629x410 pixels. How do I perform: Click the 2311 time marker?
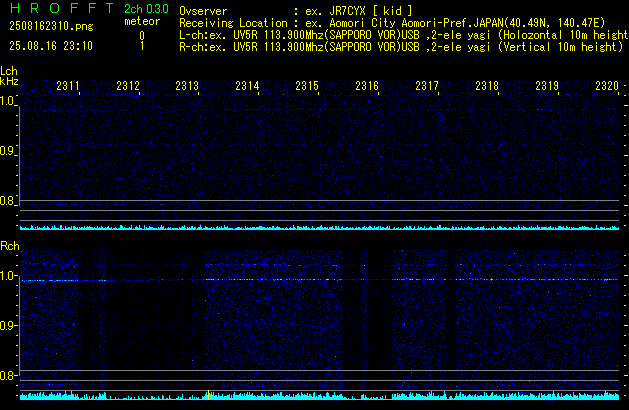(68, 86)
